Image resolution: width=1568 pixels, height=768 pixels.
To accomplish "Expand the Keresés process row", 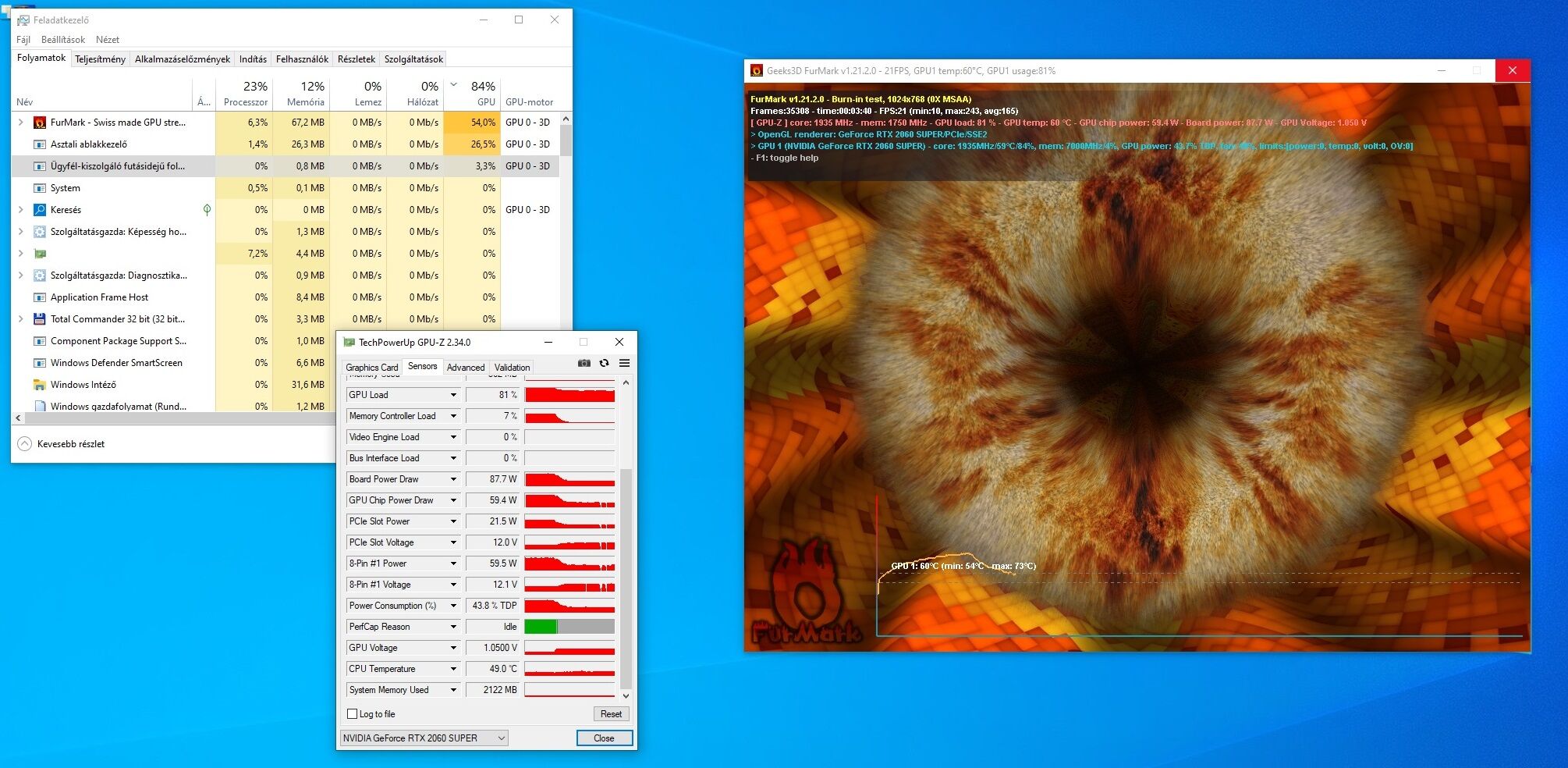I will point(21,210).
